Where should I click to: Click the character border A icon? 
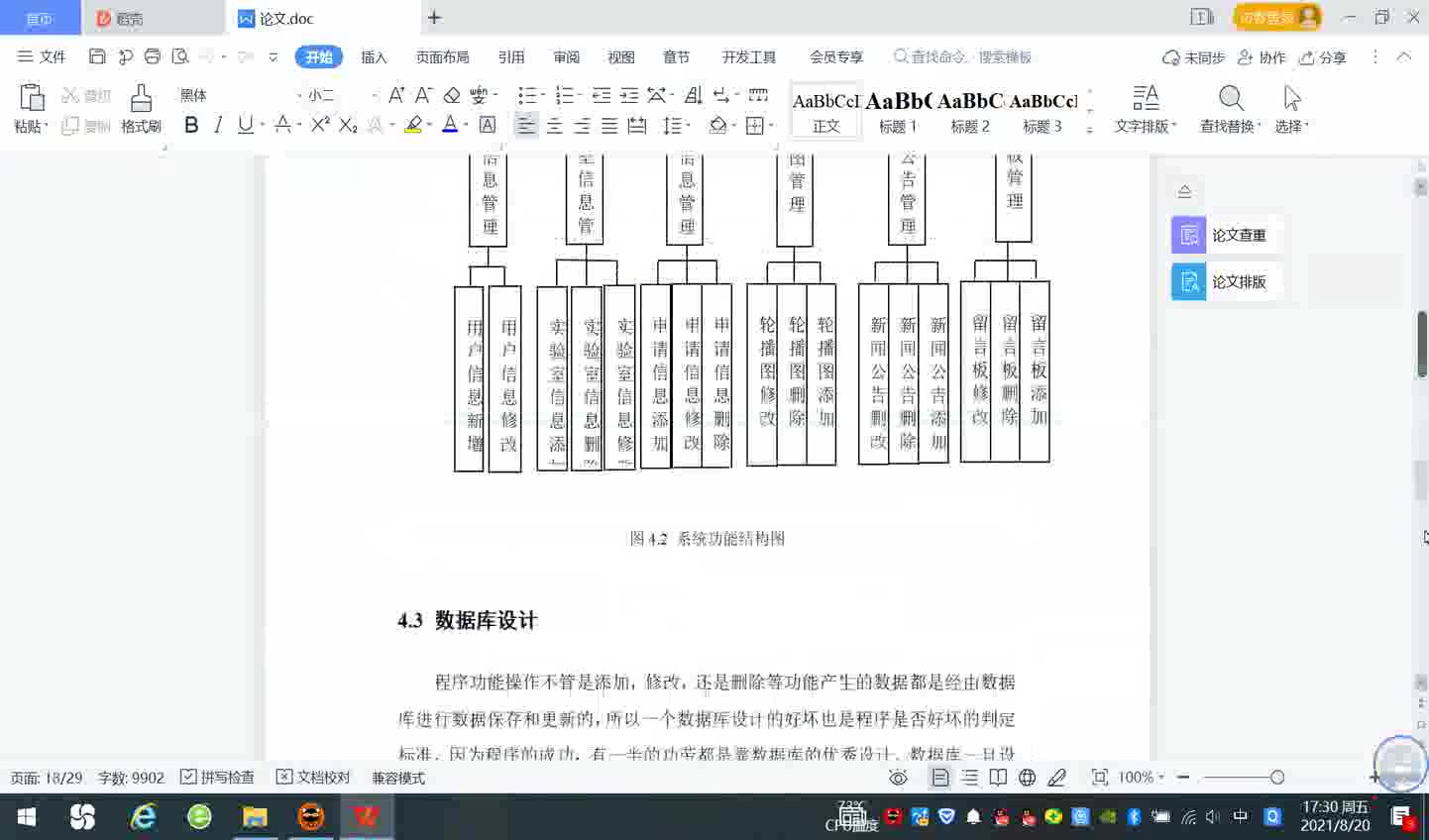(x=488, y=125)
